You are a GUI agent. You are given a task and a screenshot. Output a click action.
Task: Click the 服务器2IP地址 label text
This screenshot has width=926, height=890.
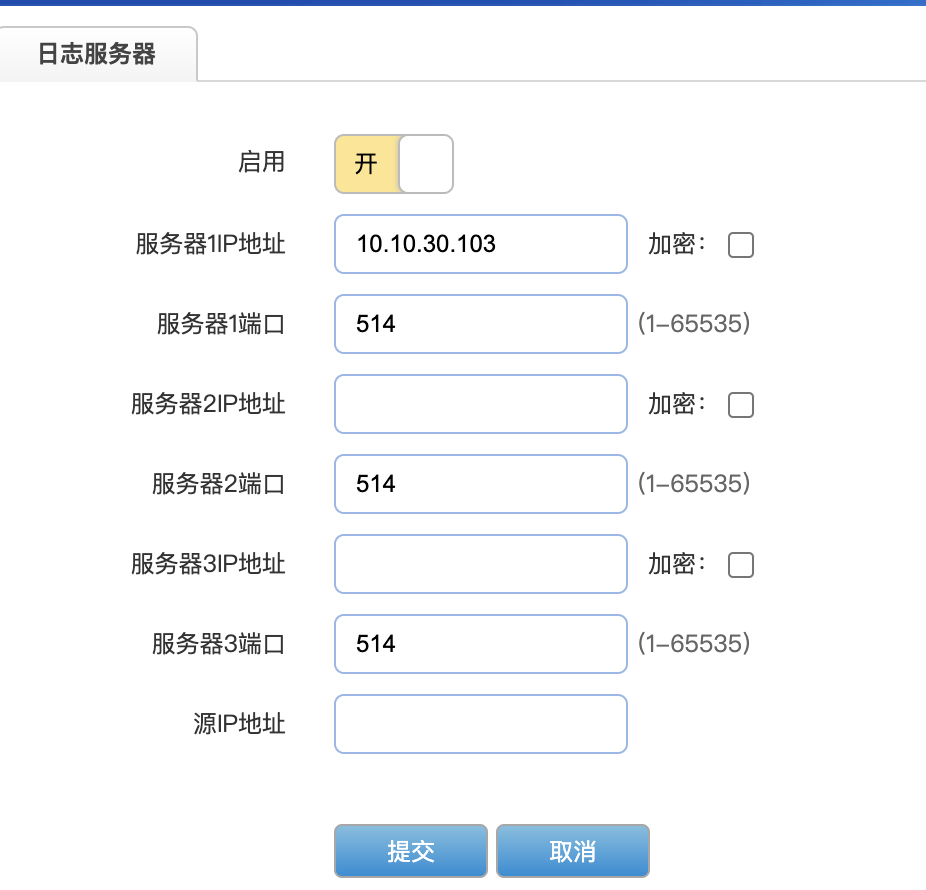pos(208,404)
